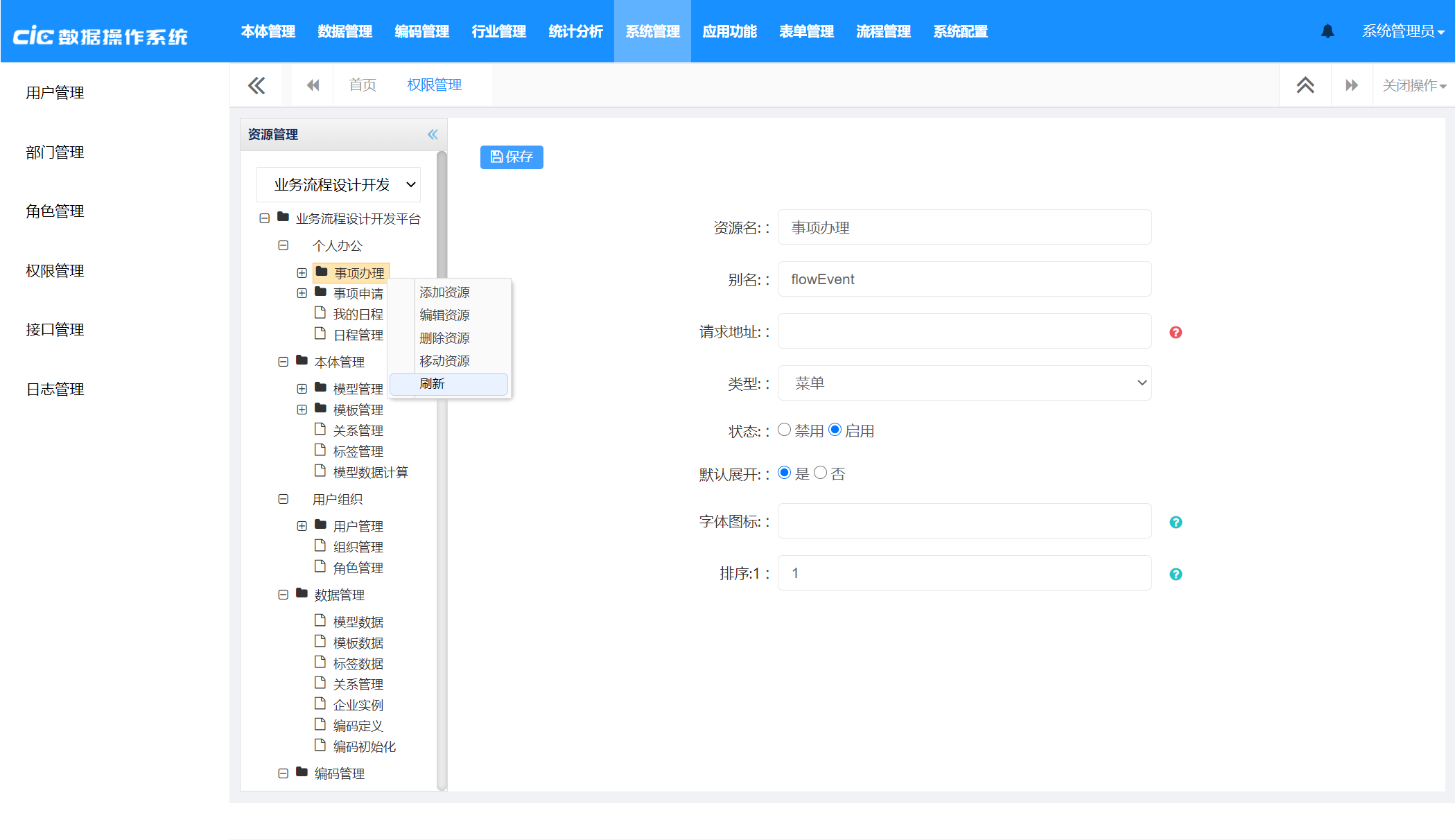Viewport: 1455px width, 840px height.
Task: Open the 流程管理 top menu
Action: point(883,32)
